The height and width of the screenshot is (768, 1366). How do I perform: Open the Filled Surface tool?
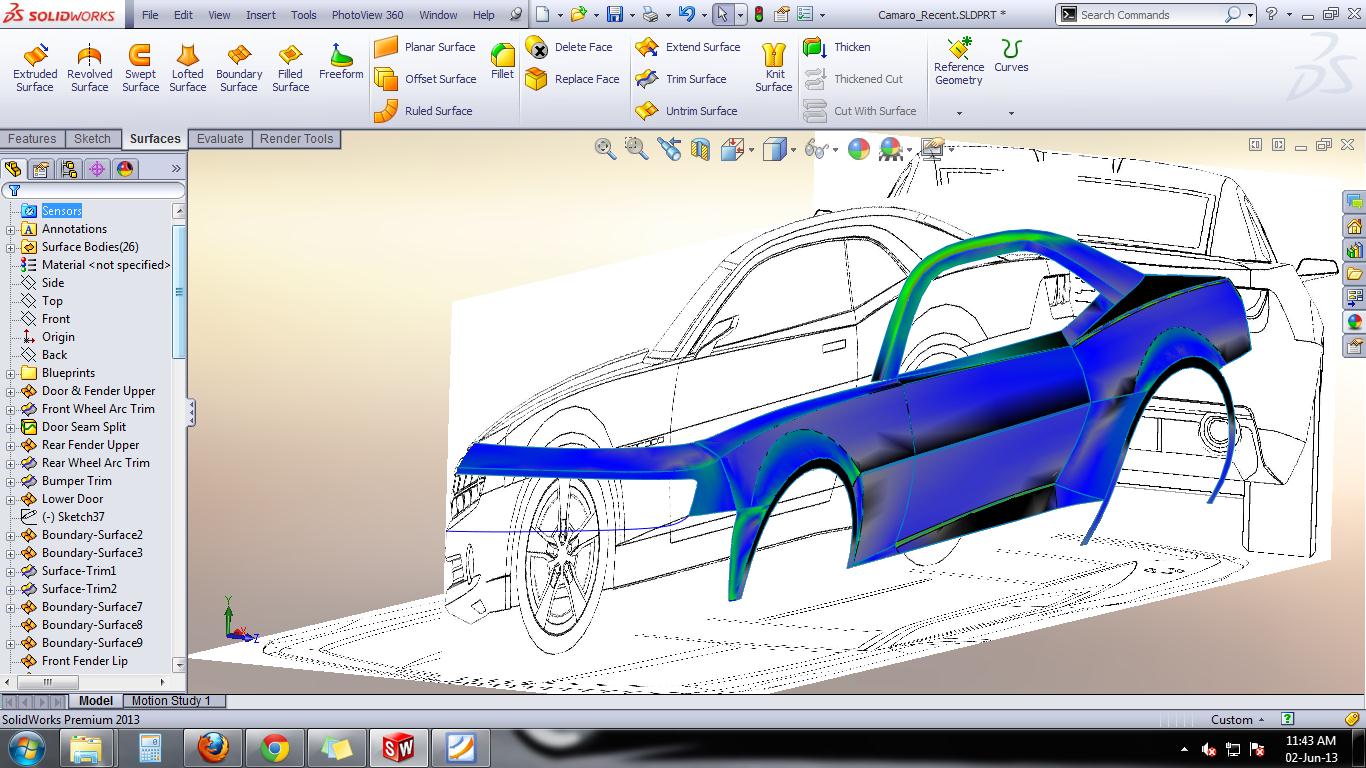pyautogui.click(x=290, y=67)
